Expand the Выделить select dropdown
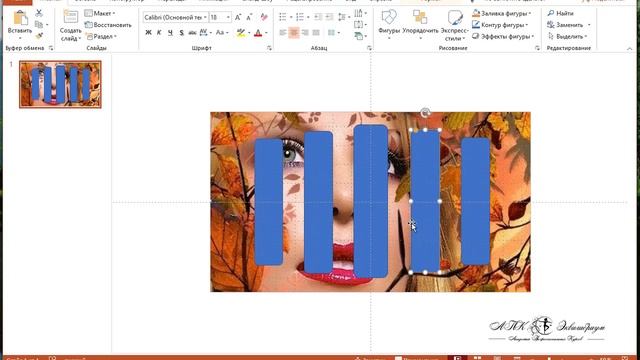Viewport: 640px width, 360px height. pyautogui.click(x=567, y=36)
